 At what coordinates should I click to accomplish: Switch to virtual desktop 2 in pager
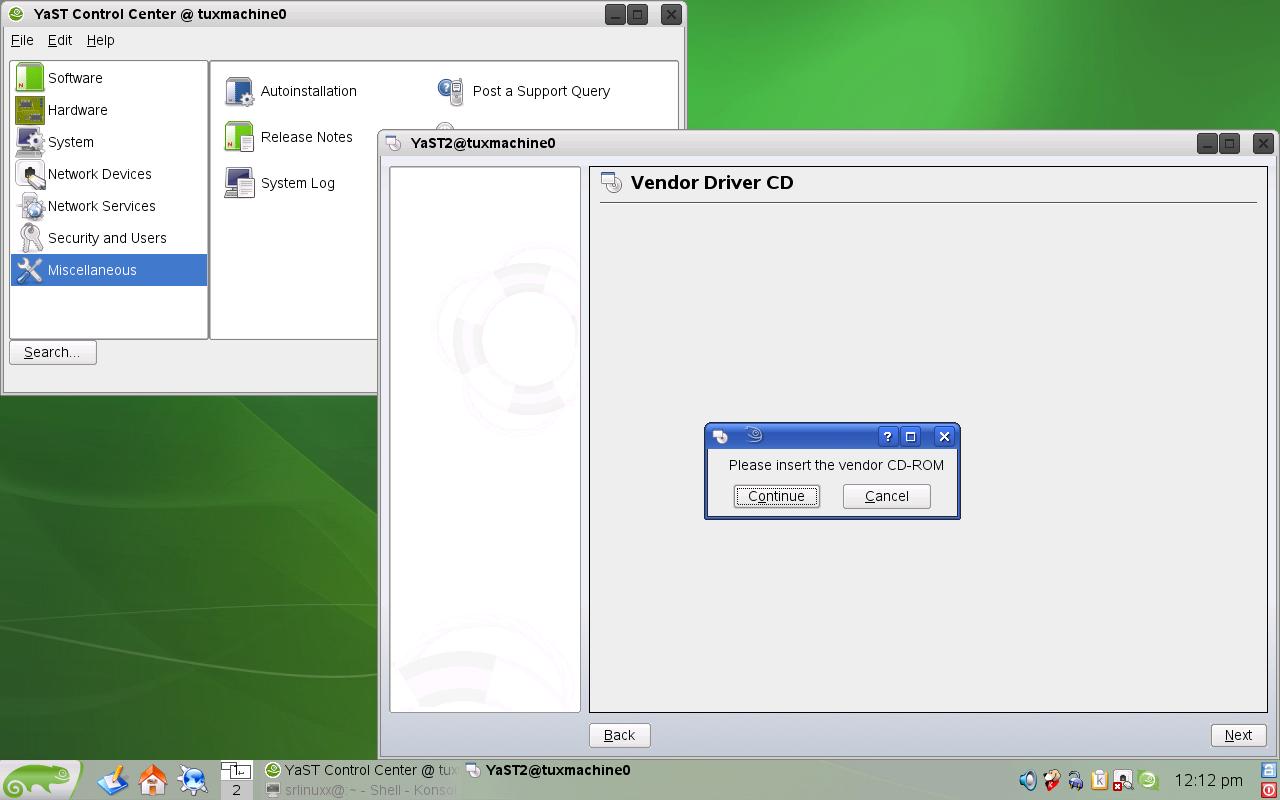pyautogui.click(x=236, y=790)
